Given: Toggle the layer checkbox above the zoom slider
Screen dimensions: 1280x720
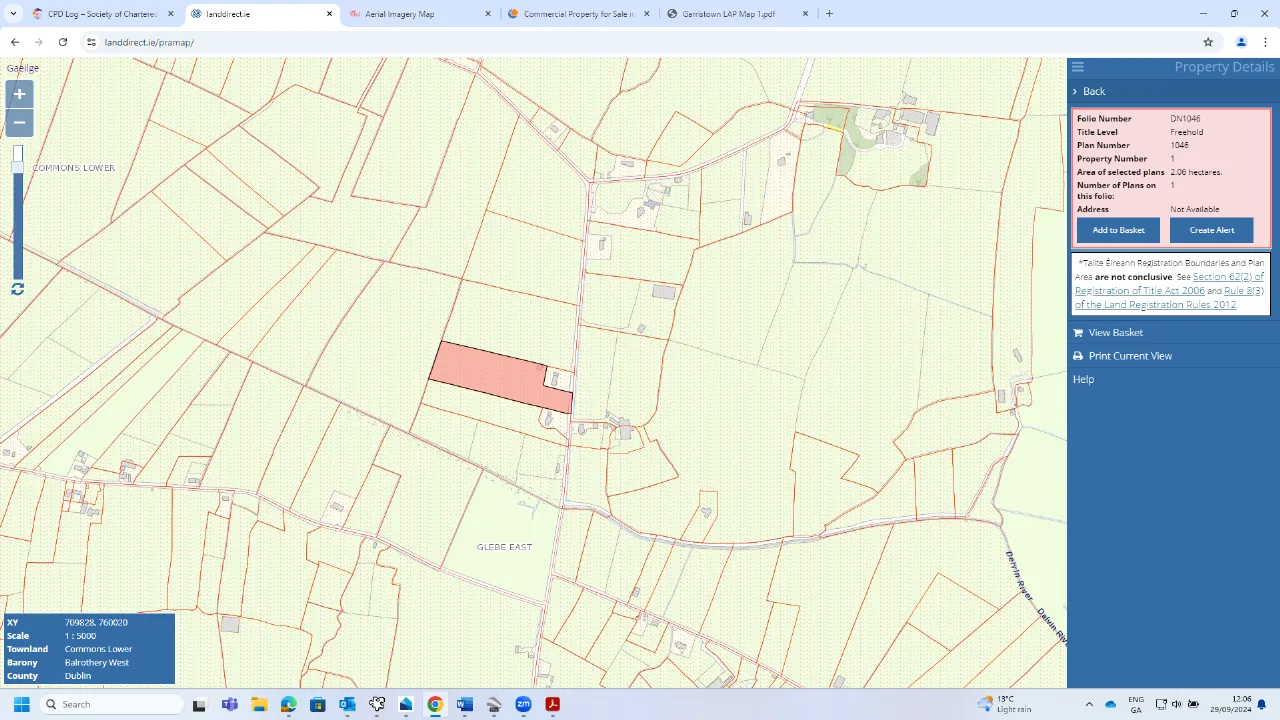Looking at the screenshot, I should click(x=17, y=152).
